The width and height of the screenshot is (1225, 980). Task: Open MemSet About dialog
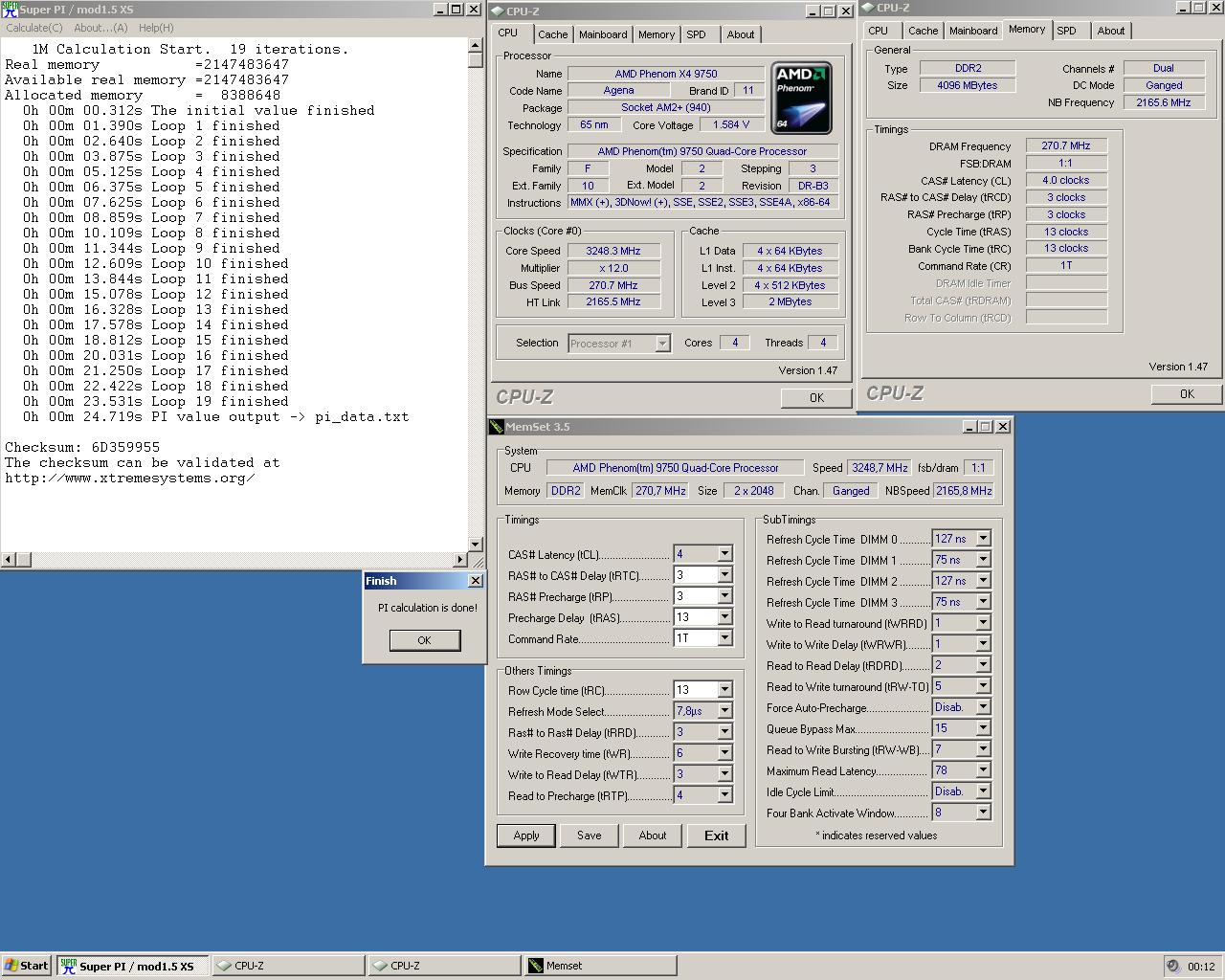click(x=653, y=835)
